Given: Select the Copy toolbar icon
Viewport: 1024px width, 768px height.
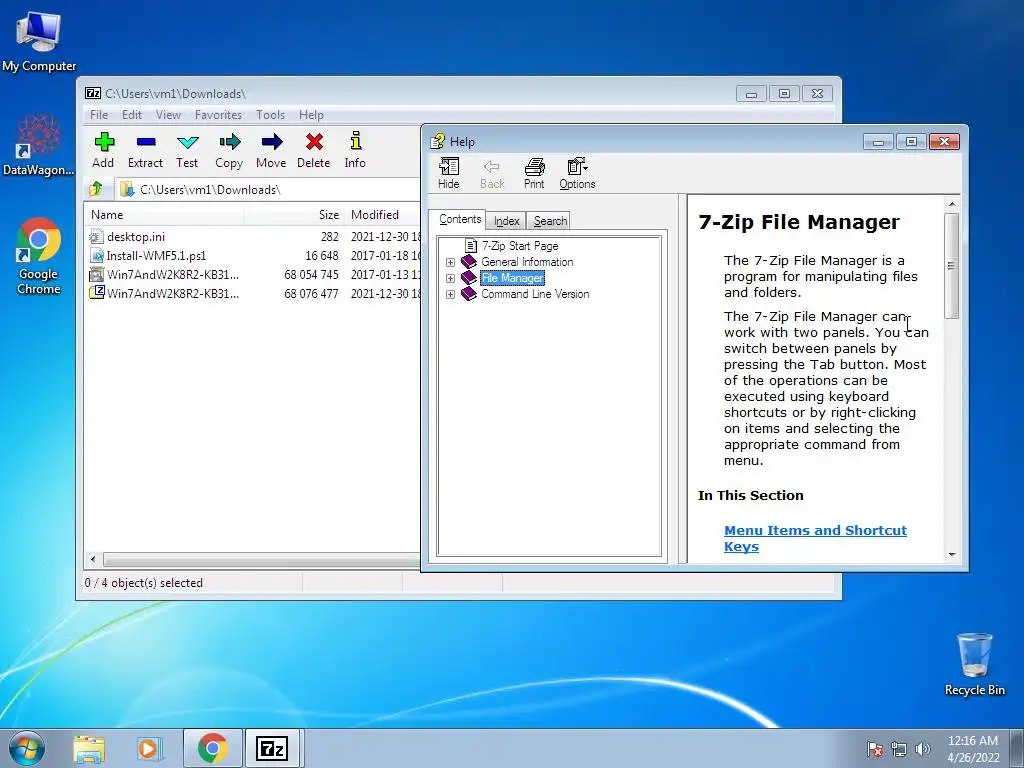Looking at the screenshot, I should click(229, 142).
